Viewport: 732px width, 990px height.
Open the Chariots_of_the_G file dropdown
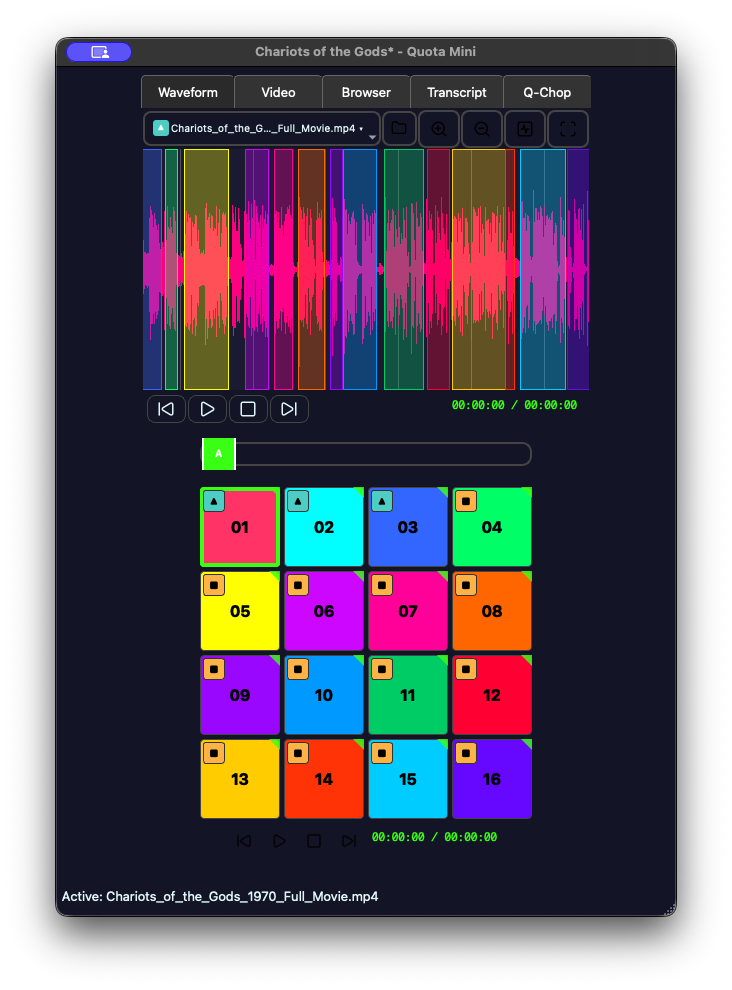(262, 129)
